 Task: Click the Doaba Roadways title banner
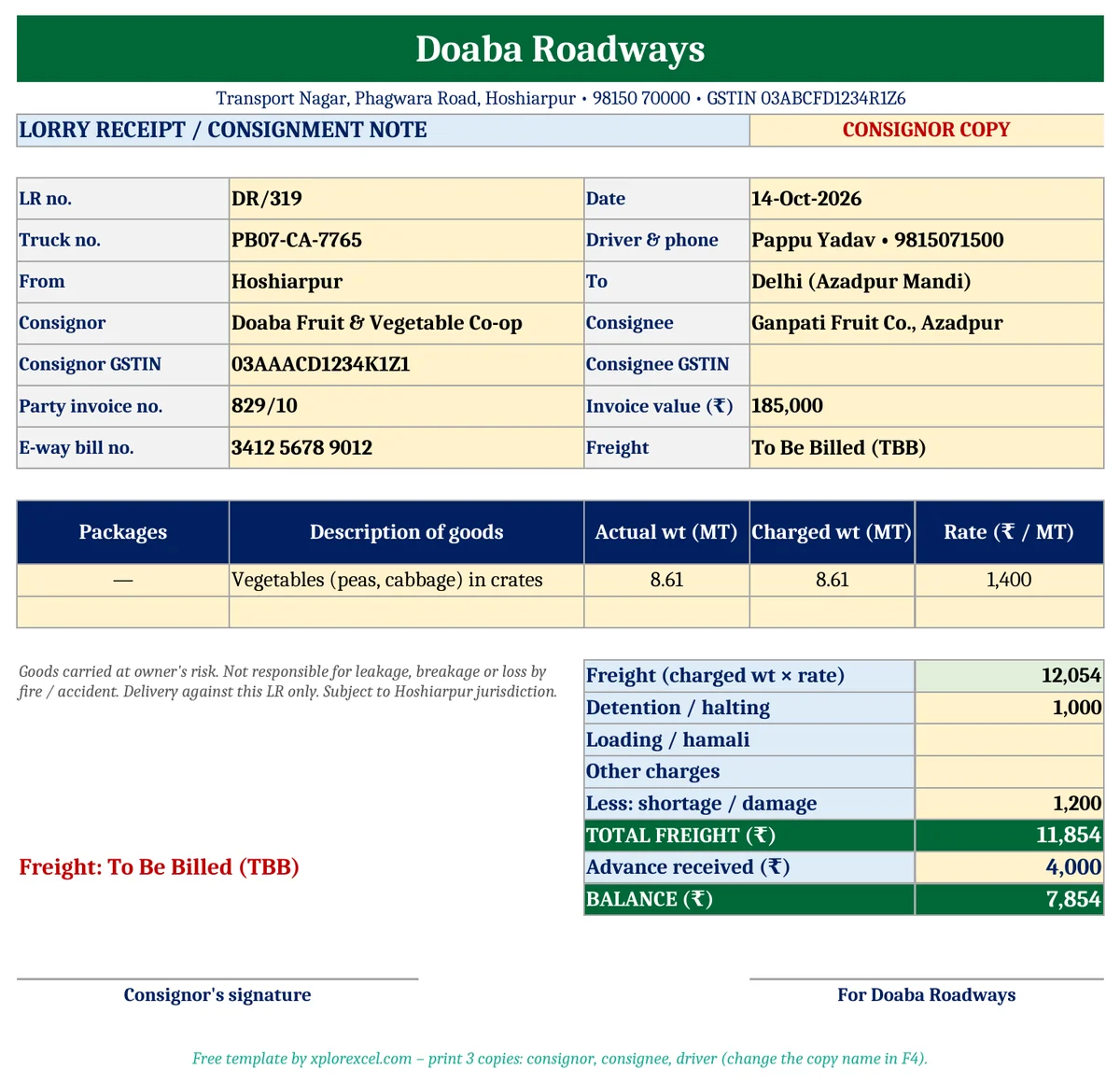pos(560,49)
